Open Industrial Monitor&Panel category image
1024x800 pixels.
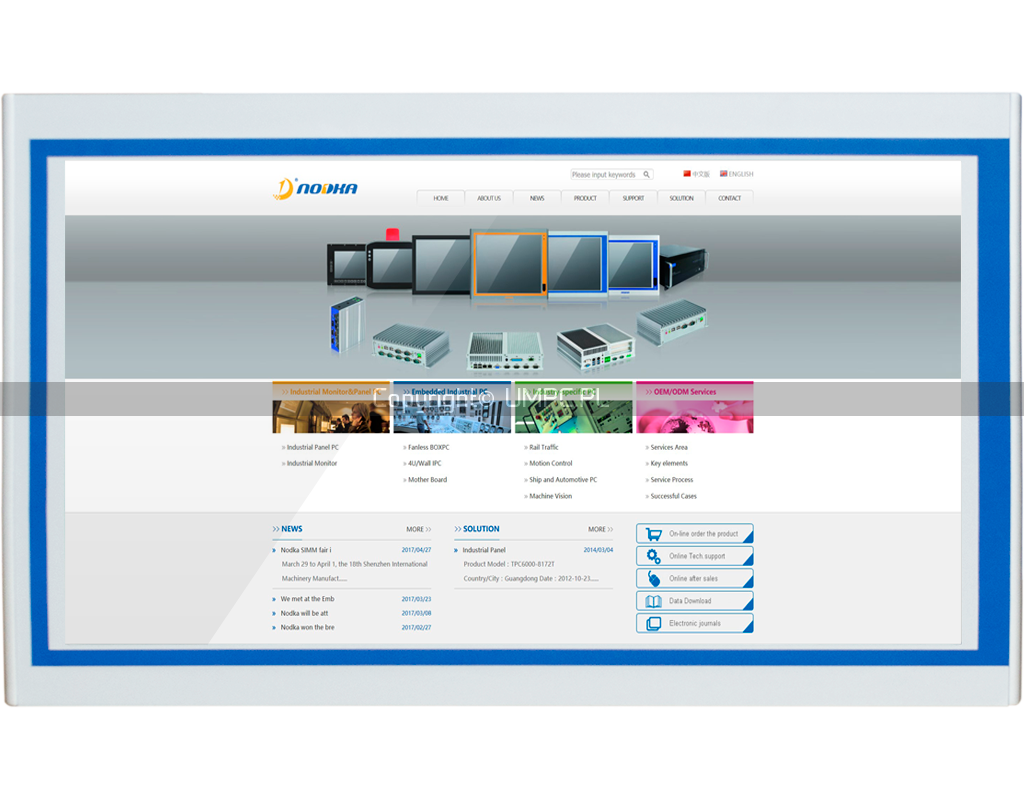[x=331, y=408]
